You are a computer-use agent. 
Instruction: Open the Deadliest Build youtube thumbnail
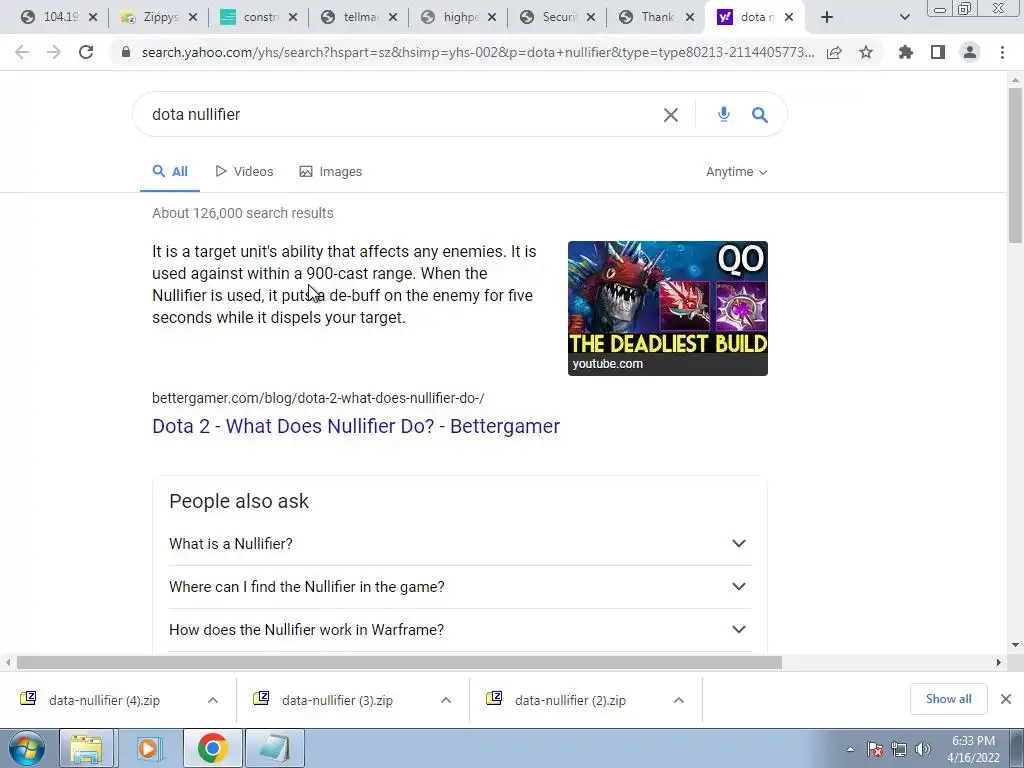(x=667, y=308)
